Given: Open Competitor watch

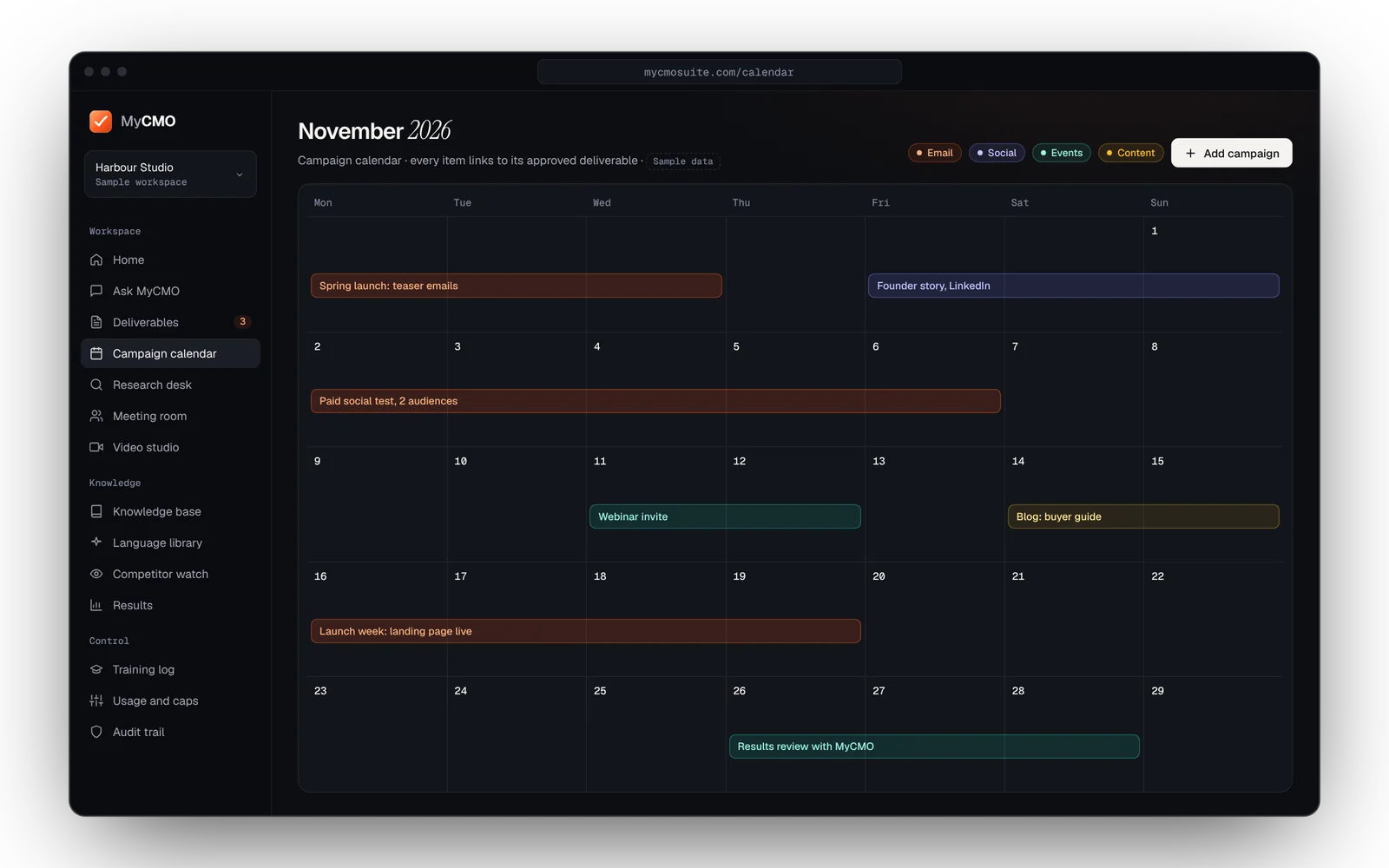Looking at the screenshot, I should 170,574.
